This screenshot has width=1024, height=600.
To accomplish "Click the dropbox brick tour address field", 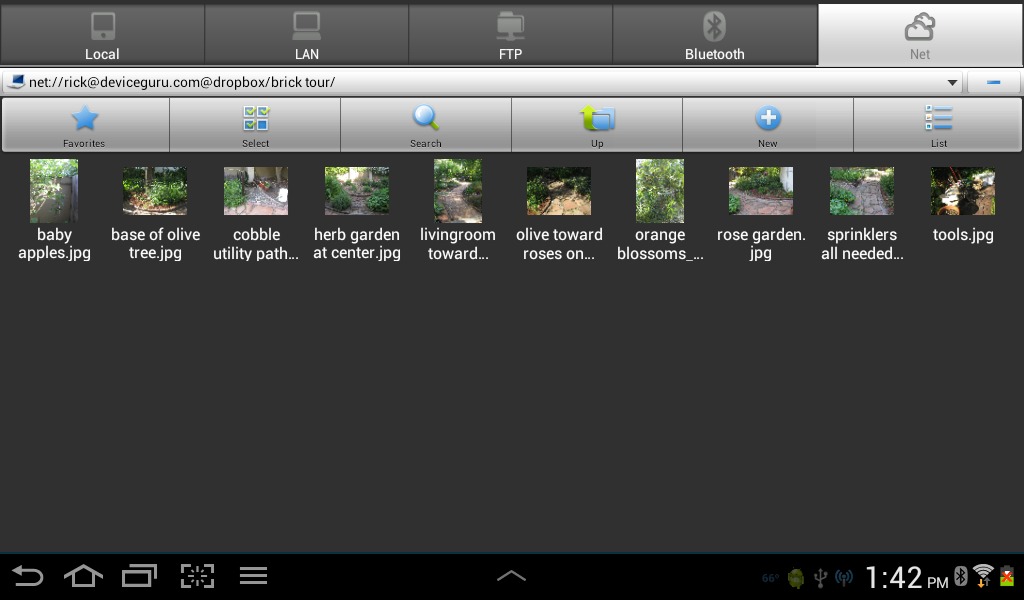I will coord(482,82).
